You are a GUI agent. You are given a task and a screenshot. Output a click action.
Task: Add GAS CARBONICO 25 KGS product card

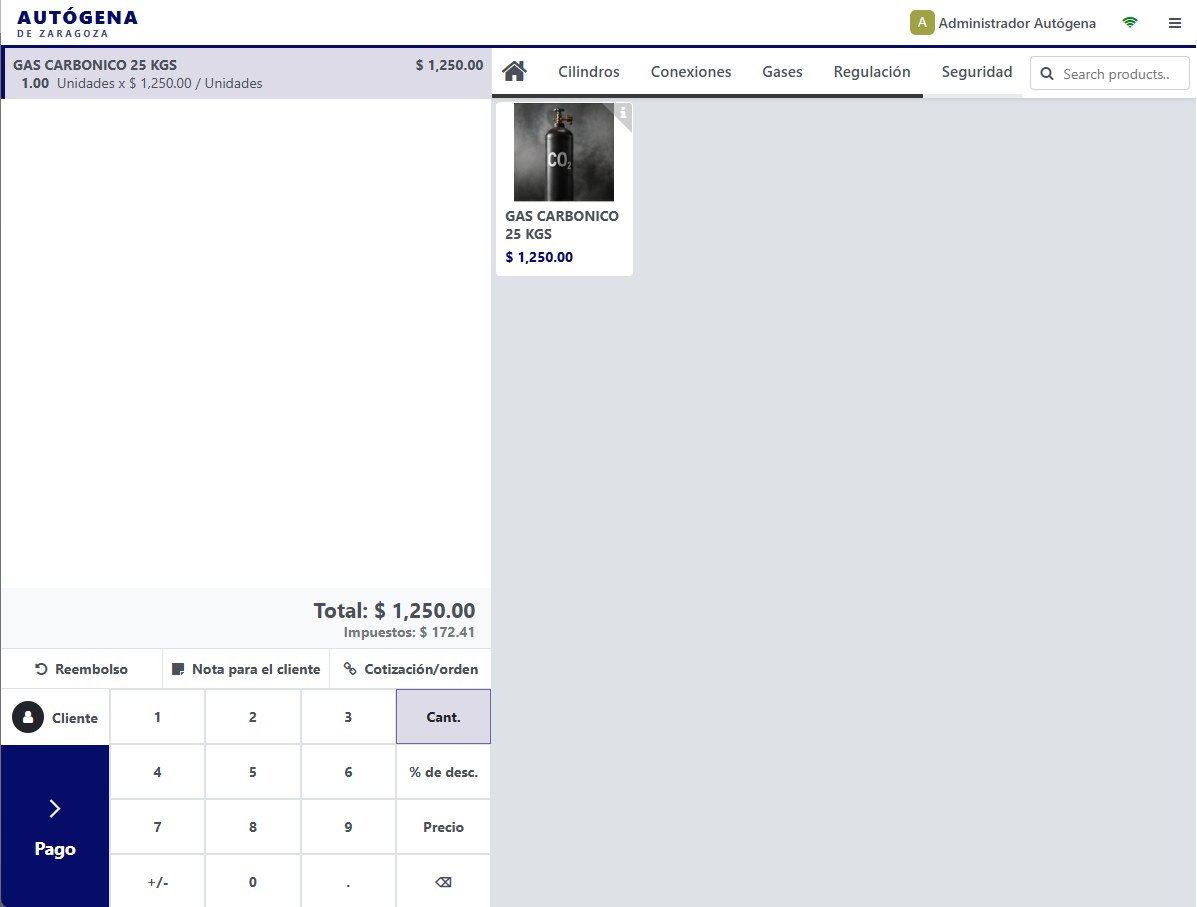(x=564, y=189)
